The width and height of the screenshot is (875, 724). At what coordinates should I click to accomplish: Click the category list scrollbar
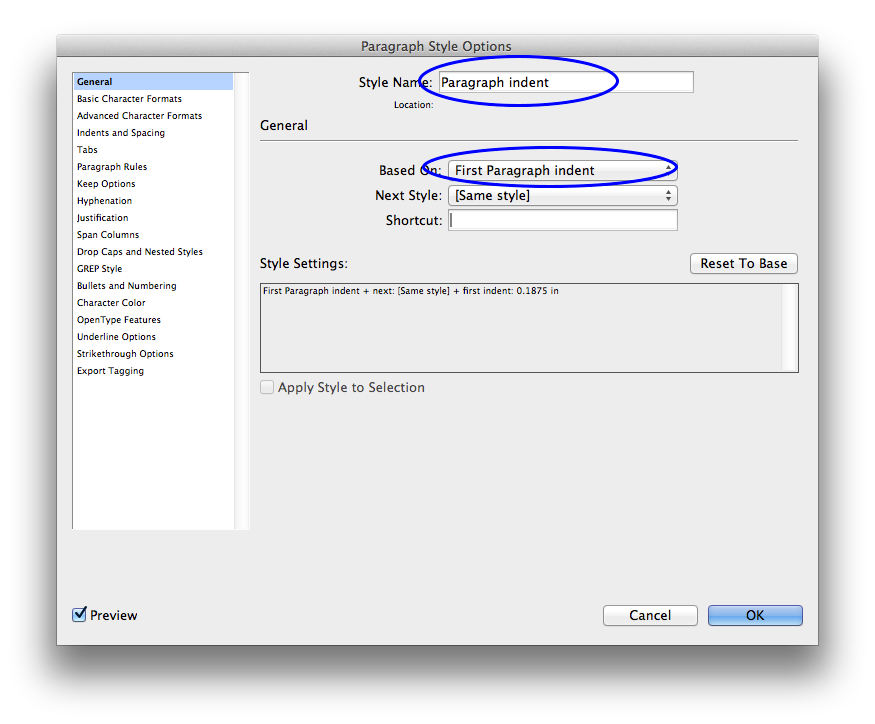241,301
